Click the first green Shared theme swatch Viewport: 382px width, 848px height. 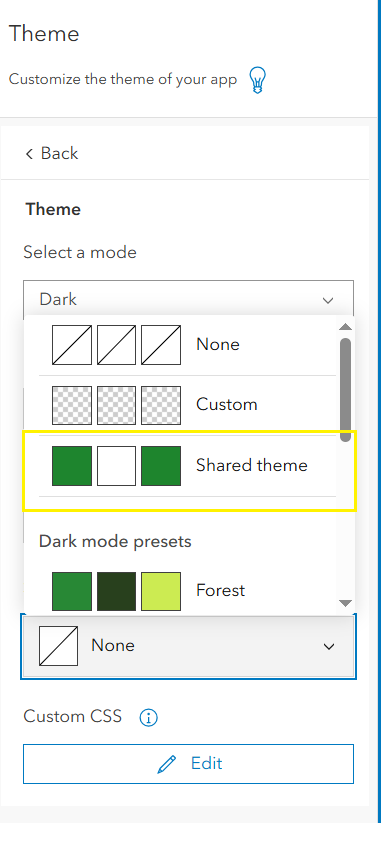[x=72, y=466]
